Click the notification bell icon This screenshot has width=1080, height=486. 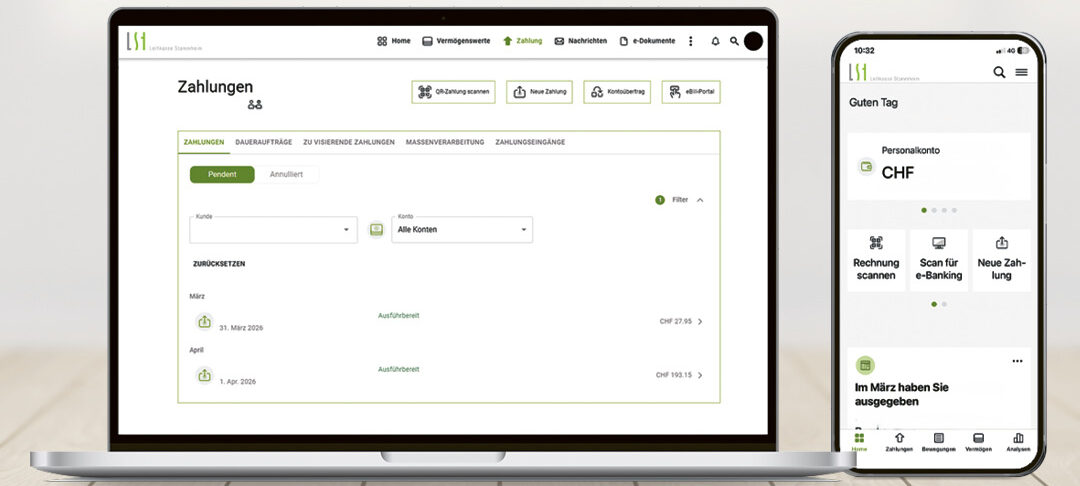tap(715, 41)
